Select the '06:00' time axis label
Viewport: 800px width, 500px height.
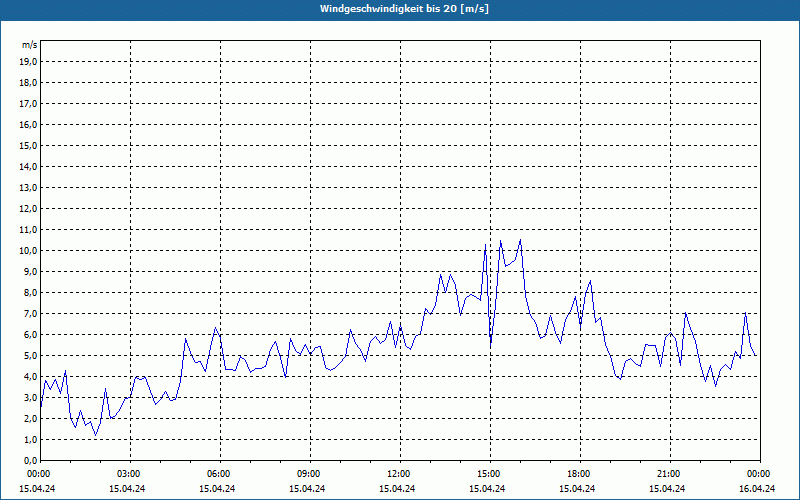coord(219,474)
